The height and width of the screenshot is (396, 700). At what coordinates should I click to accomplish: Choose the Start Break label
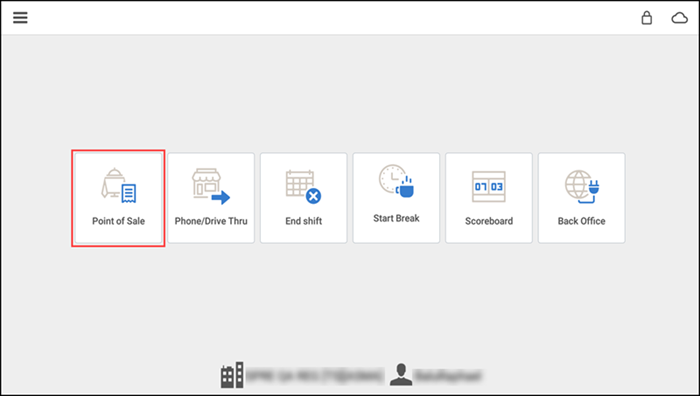pos(396,218)
